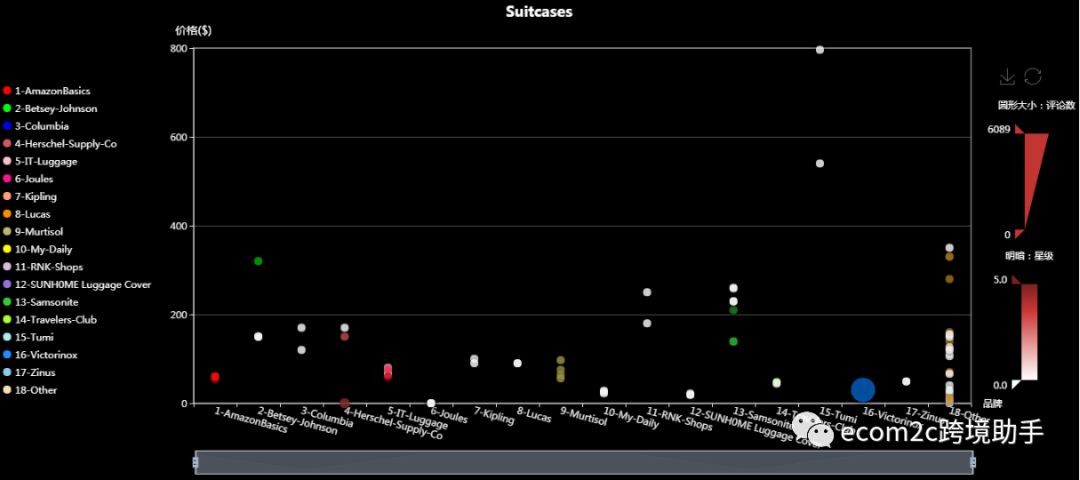Click the large blue Victorinox bubble
Viewport: 1080px width, 480px height.
(862, 390)
